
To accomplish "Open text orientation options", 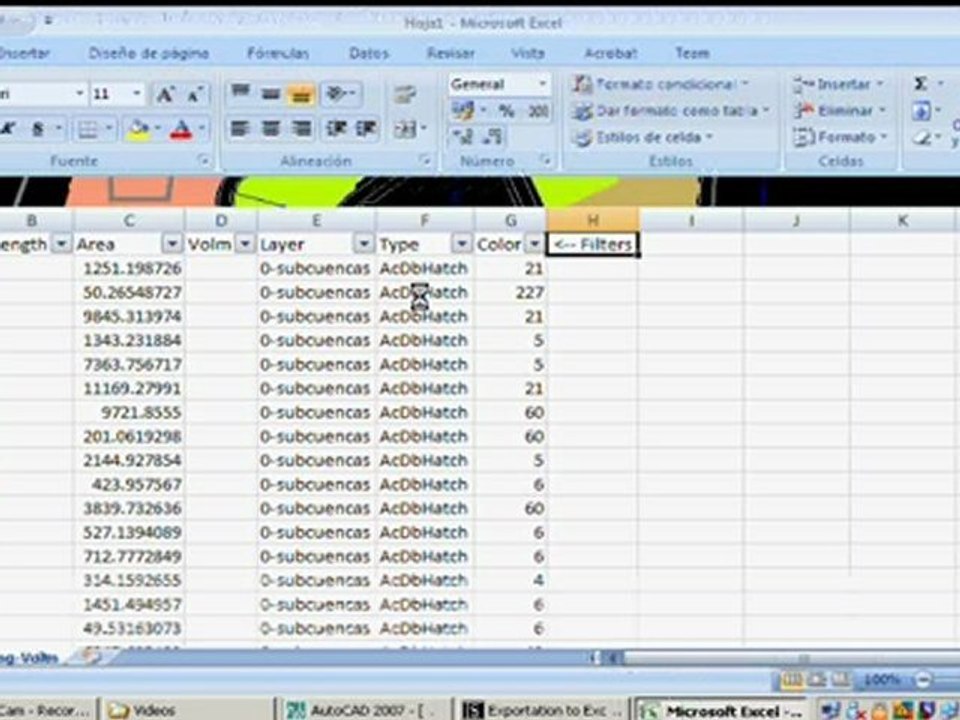I will [340, 93].
